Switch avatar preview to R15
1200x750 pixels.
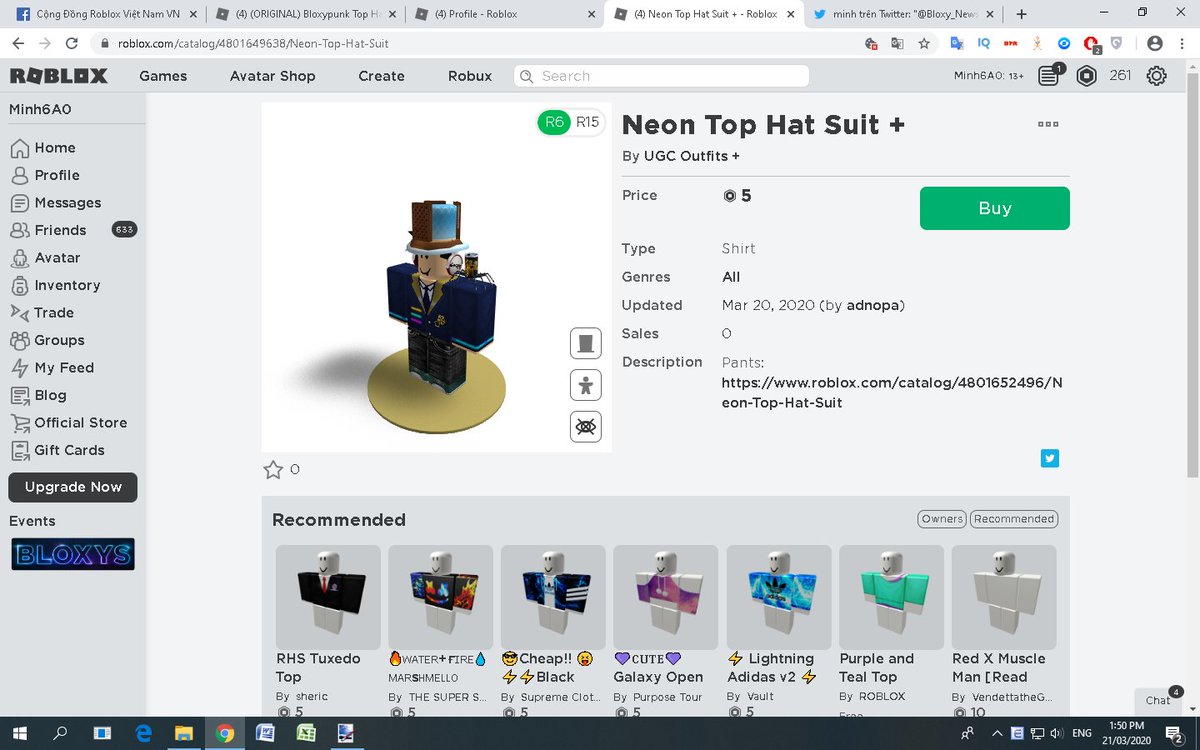coord(588,122)
